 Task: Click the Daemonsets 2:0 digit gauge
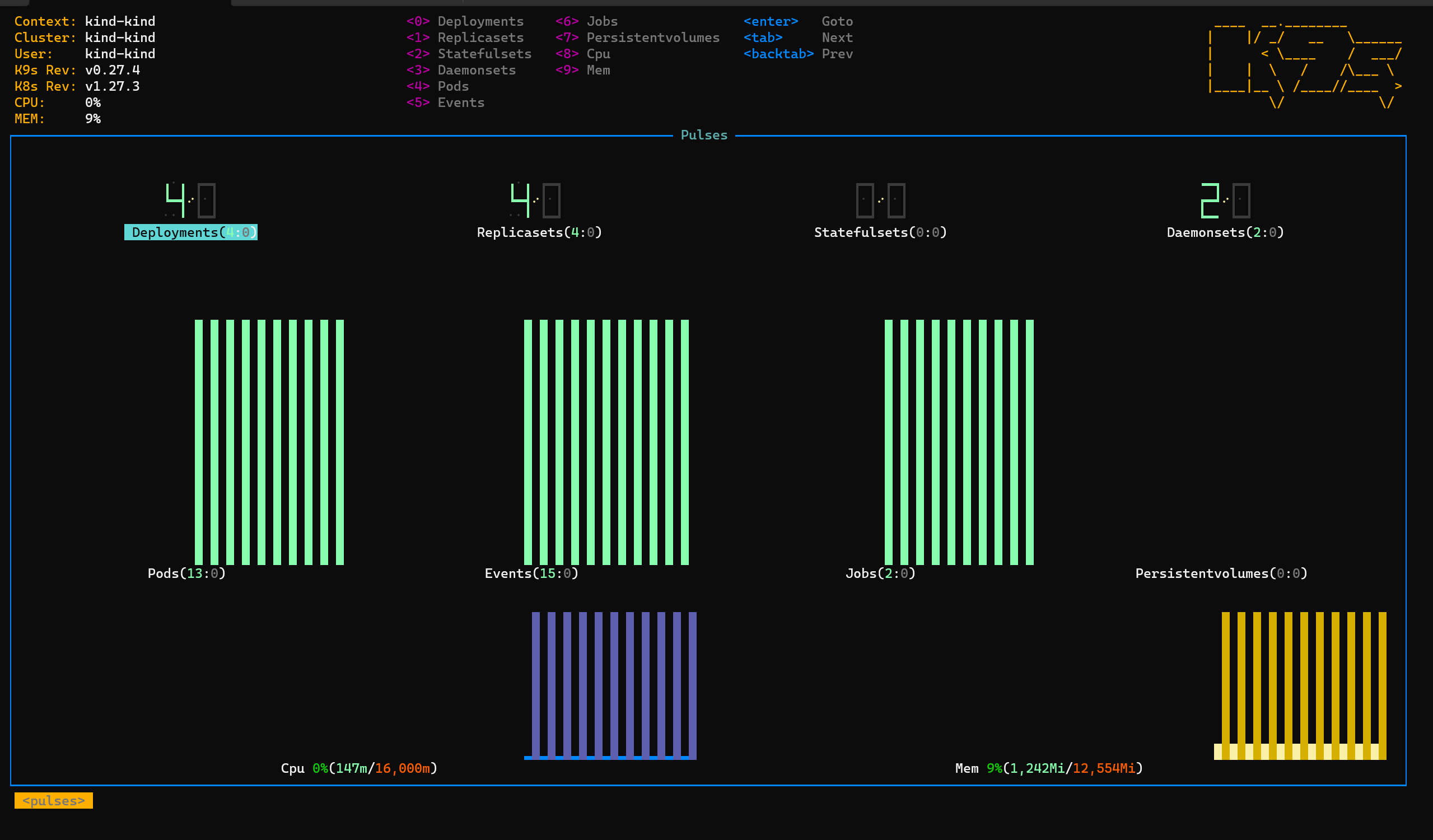[x=1225, y=200]
